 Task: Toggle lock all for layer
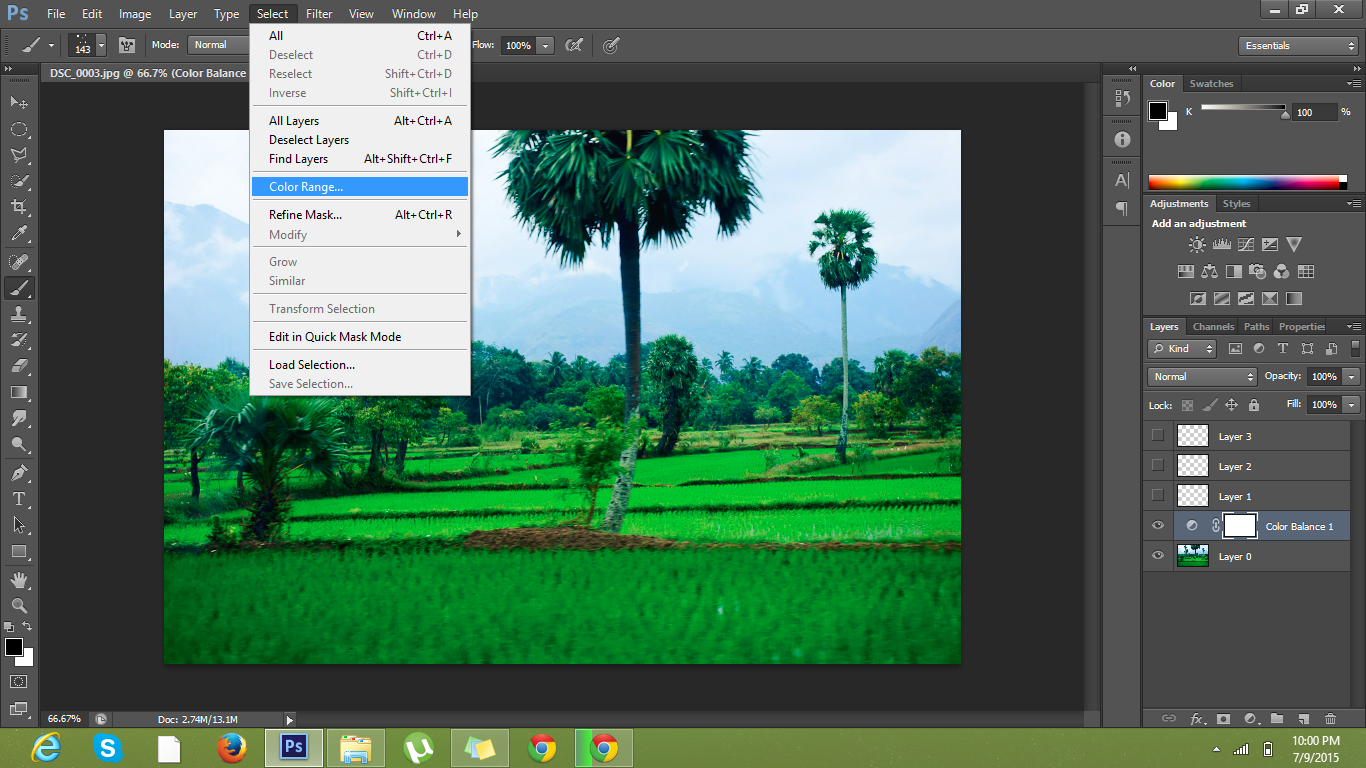(1254, 405)
